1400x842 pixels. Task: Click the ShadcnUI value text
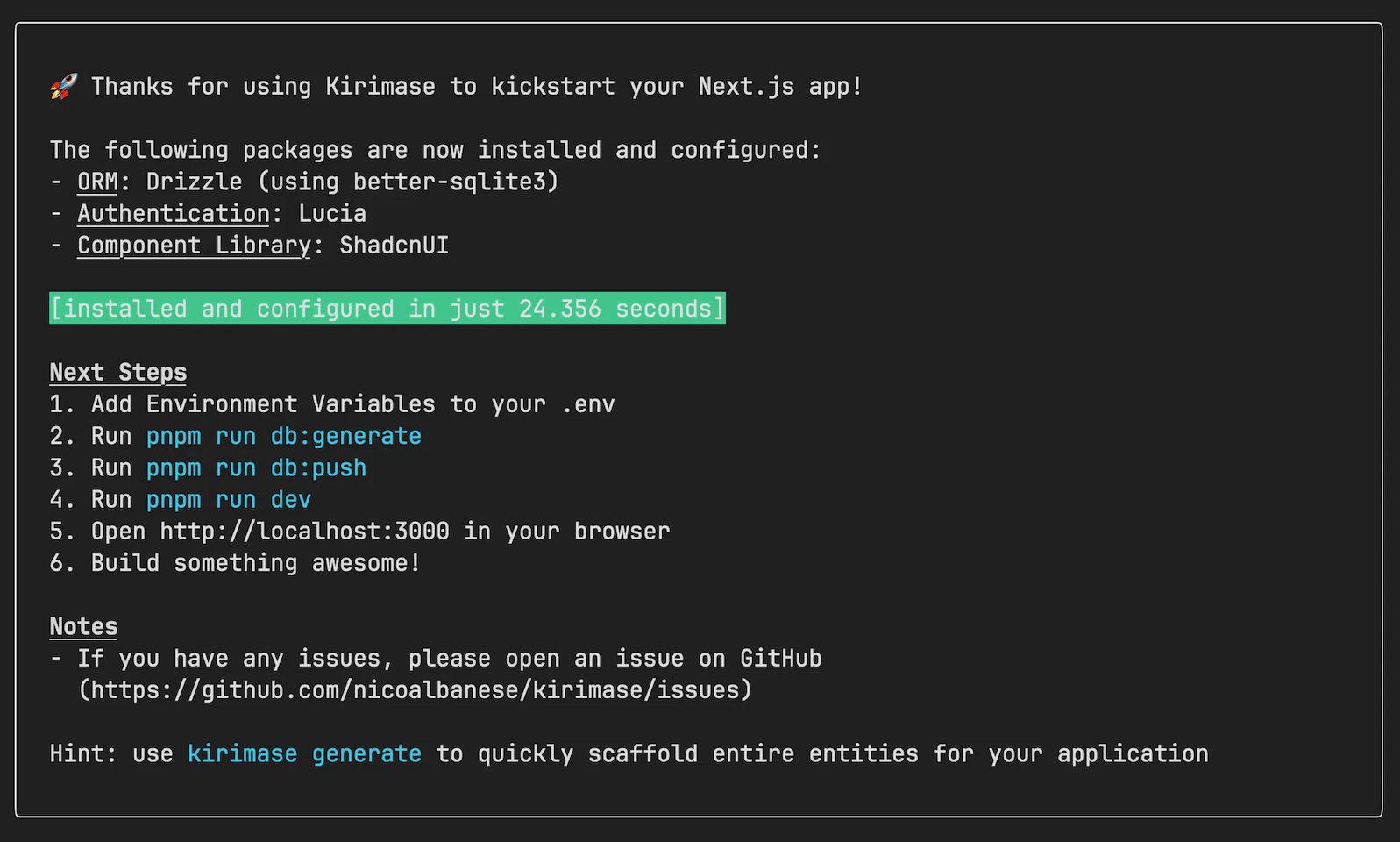pyautogui.click(x=394, y=245)
